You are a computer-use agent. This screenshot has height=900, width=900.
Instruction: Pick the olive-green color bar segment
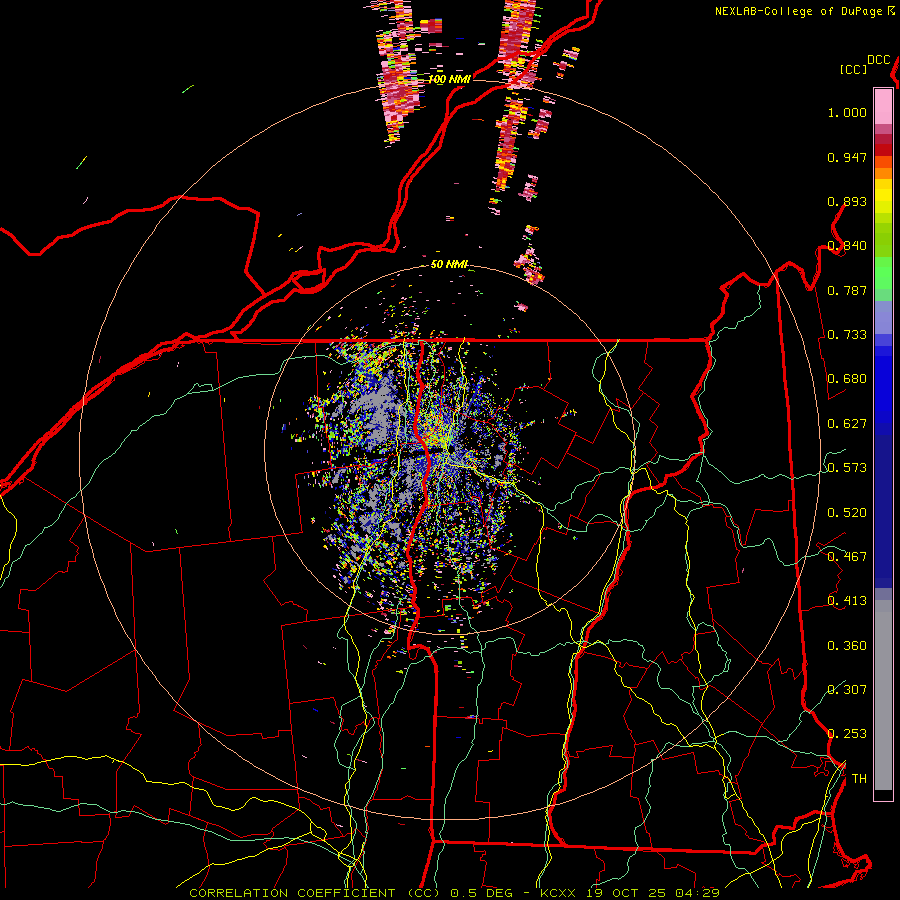883,239
